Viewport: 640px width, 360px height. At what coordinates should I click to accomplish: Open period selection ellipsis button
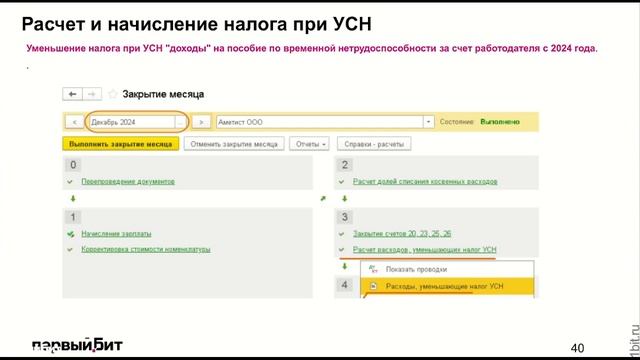point(180,122)
